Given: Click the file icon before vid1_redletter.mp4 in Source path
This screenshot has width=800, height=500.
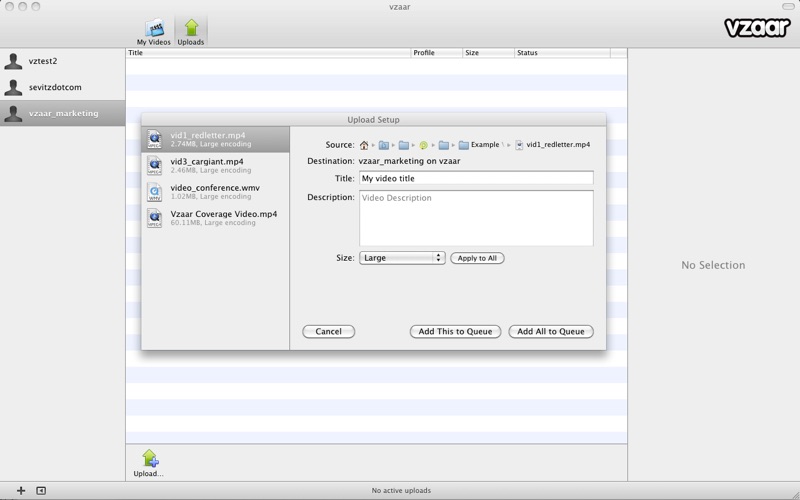Looking at the screenshot, I should [519, 145].
